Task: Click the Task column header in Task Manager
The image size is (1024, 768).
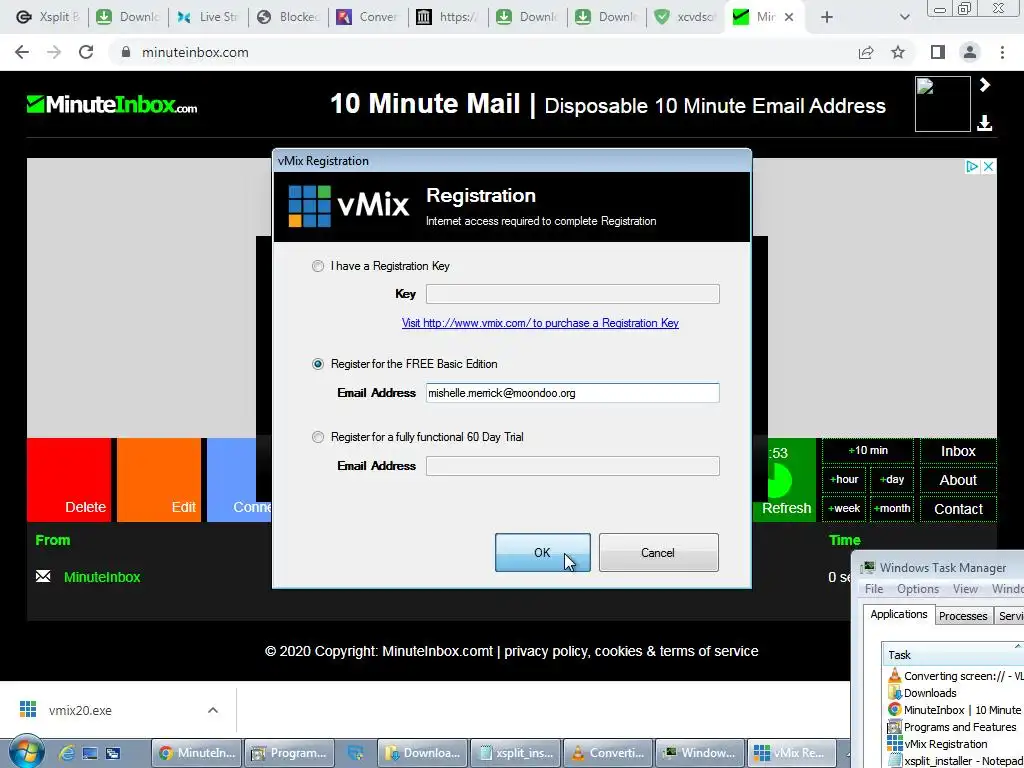Action: [x=953, y=654]
